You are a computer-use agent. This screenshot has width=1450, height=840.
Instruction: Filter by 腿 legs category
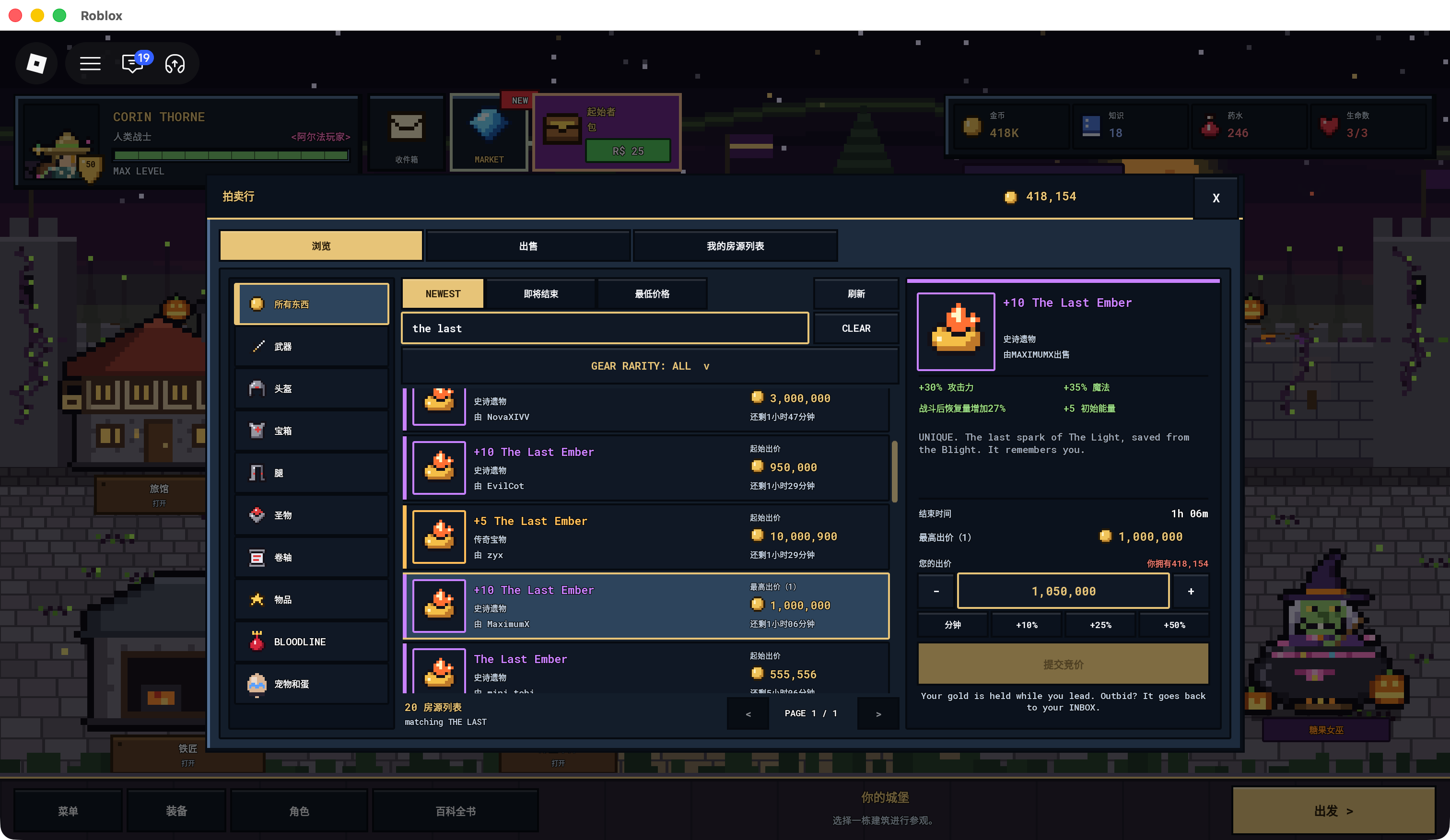point(311,473)
